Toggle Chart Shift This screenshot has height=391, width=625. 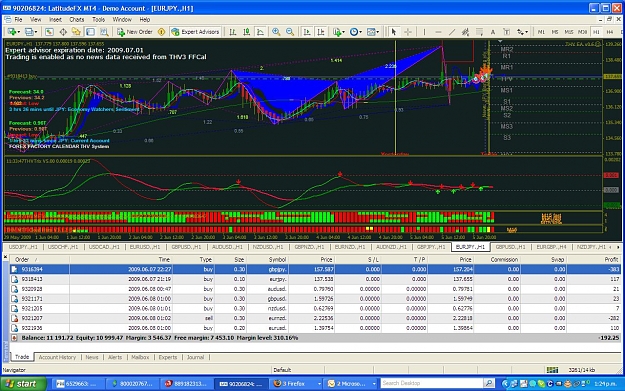click(320, 32)
